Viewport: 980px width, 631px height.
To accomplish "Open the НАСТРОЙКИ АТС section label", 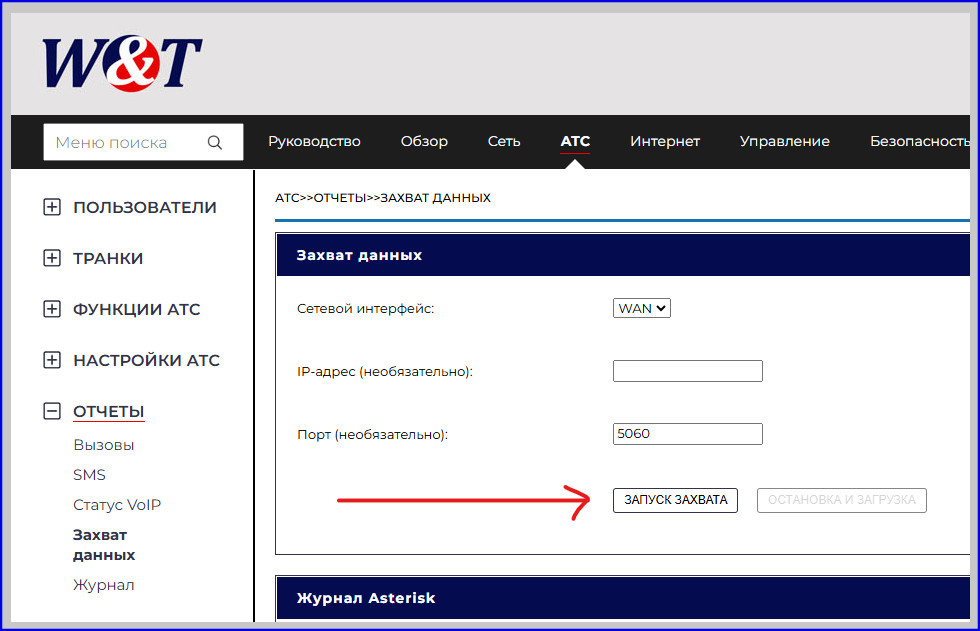I will pyautogui.click(x=146, y=360).
